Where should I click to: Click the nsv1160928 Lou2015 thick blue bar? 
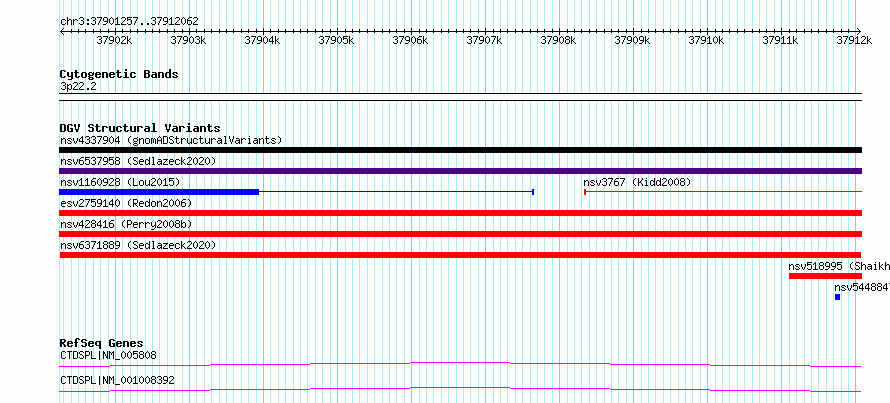coord(159,192)
